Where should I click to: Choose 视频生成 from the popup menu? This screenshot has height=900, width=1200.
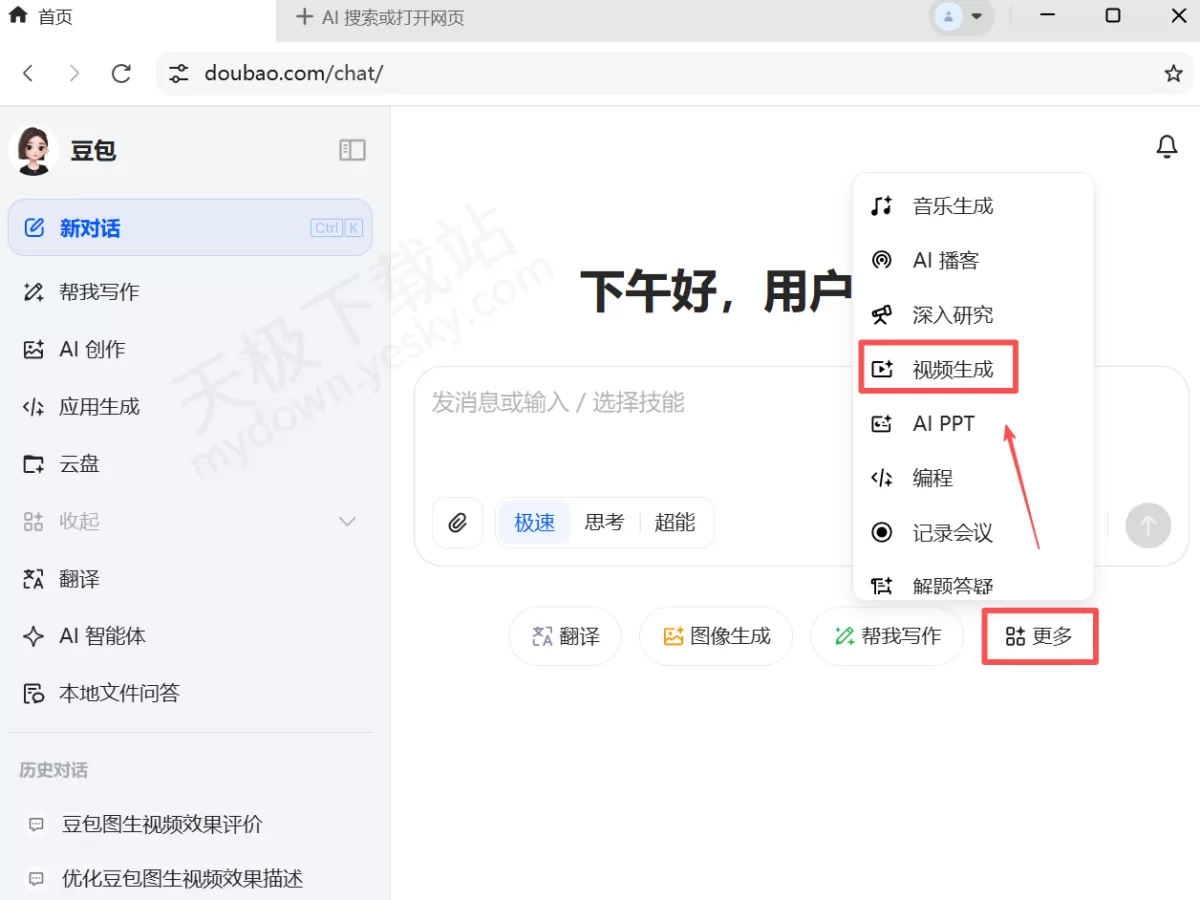click(973, 369)
